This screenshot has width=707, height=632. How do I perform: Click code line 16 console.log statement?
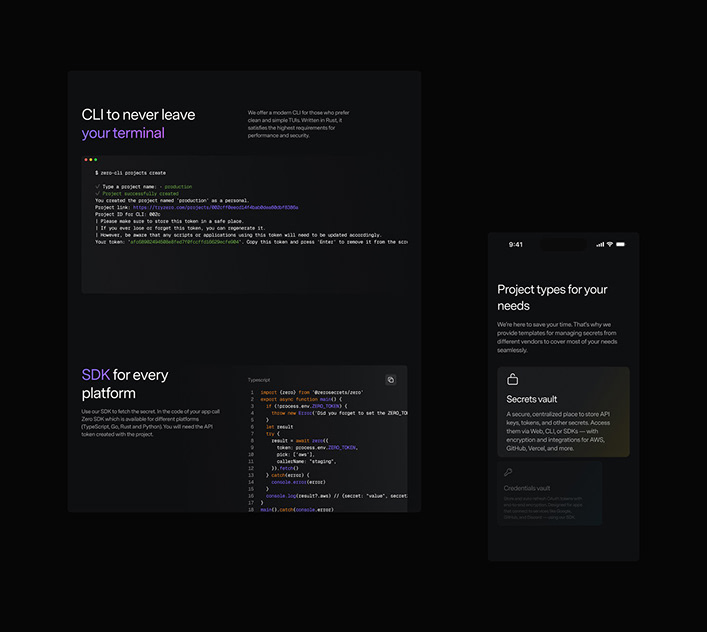pyautogui.click(x=336, y=496)
